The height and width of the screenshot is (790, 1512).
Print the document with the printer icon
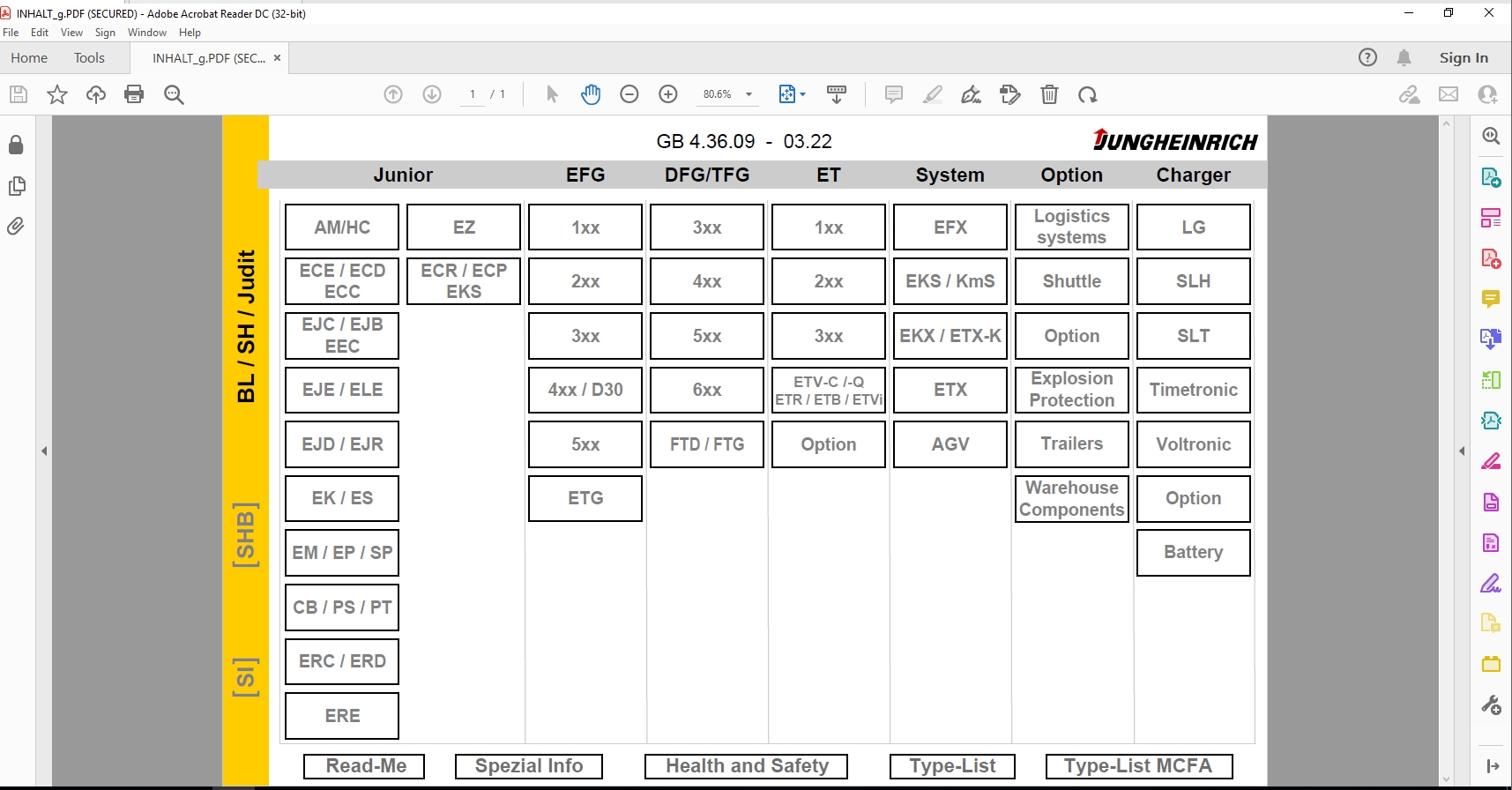134,94
